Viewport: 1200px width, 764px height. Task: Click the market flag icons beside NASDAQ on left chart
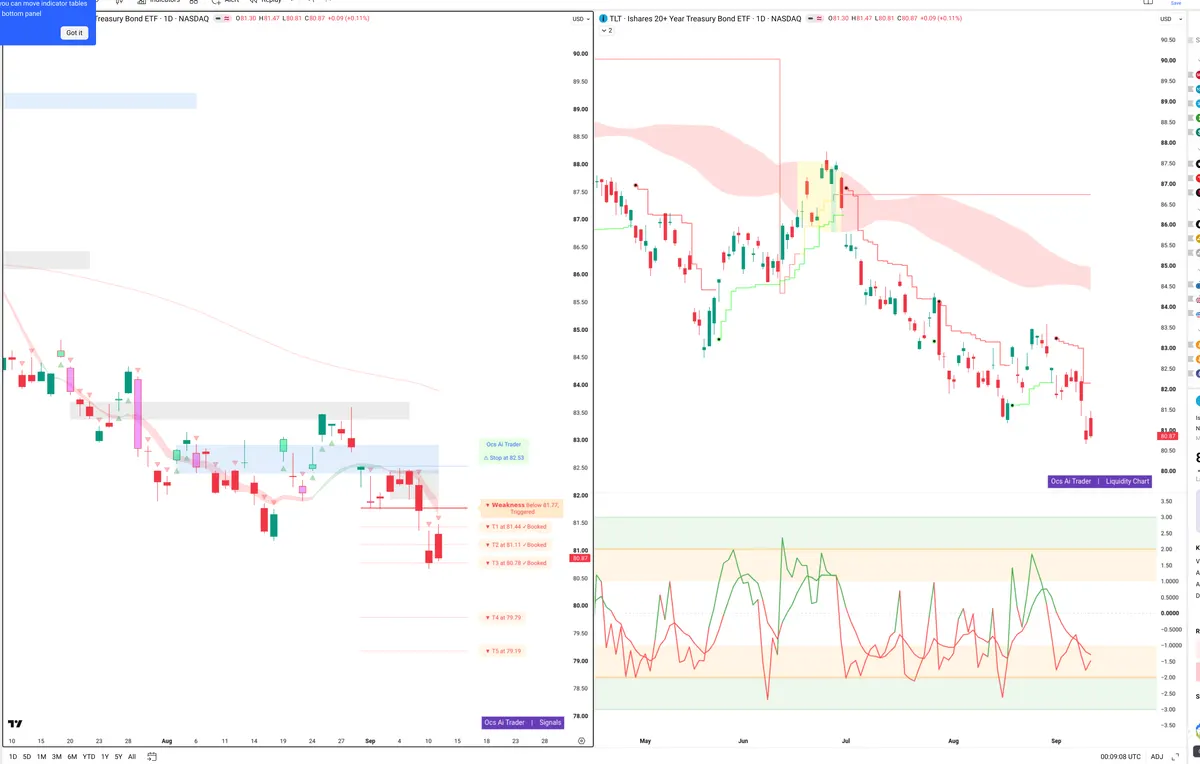pos(220,18)
